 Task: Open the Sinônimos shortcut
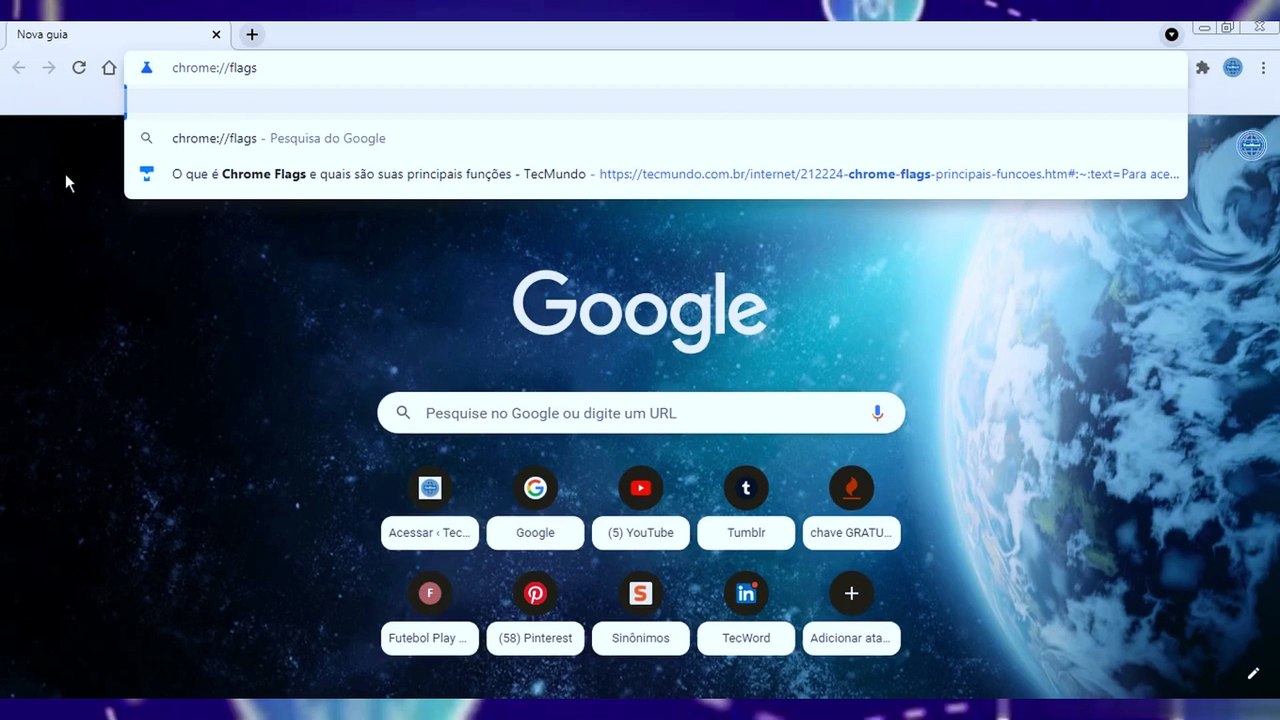[641, 613]
